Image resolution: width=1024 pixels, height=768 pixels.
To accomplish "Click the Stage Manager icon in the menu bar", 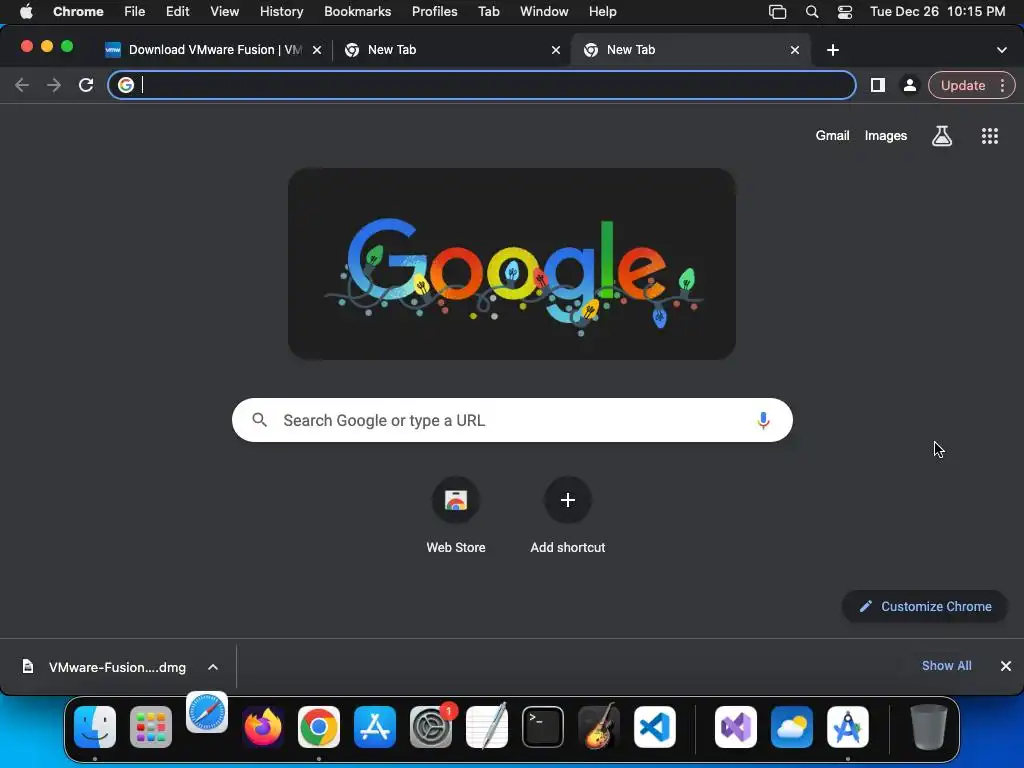I will (777, 12).
